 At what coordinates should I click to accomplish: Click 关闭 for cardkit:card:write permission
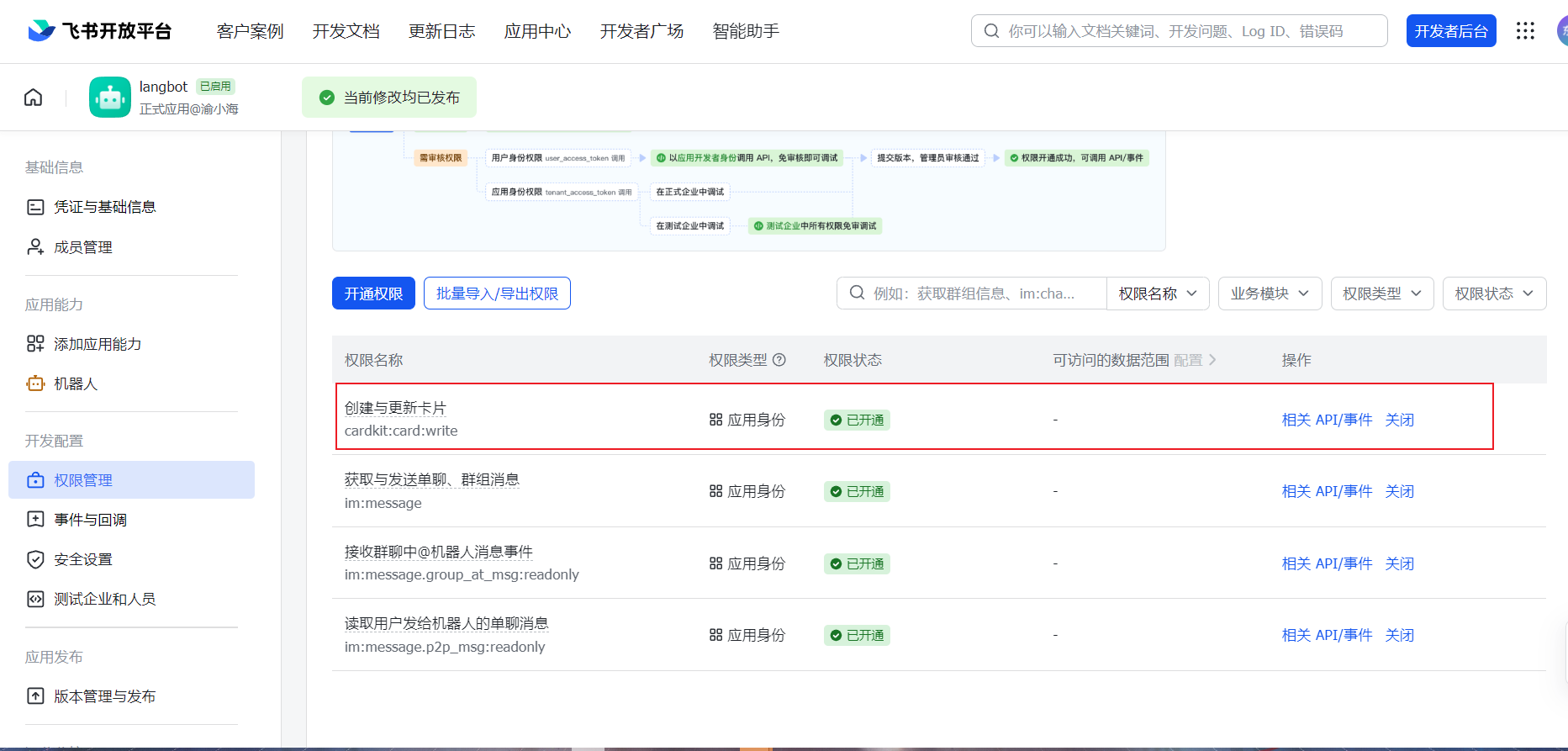(x=1399, y=420)
